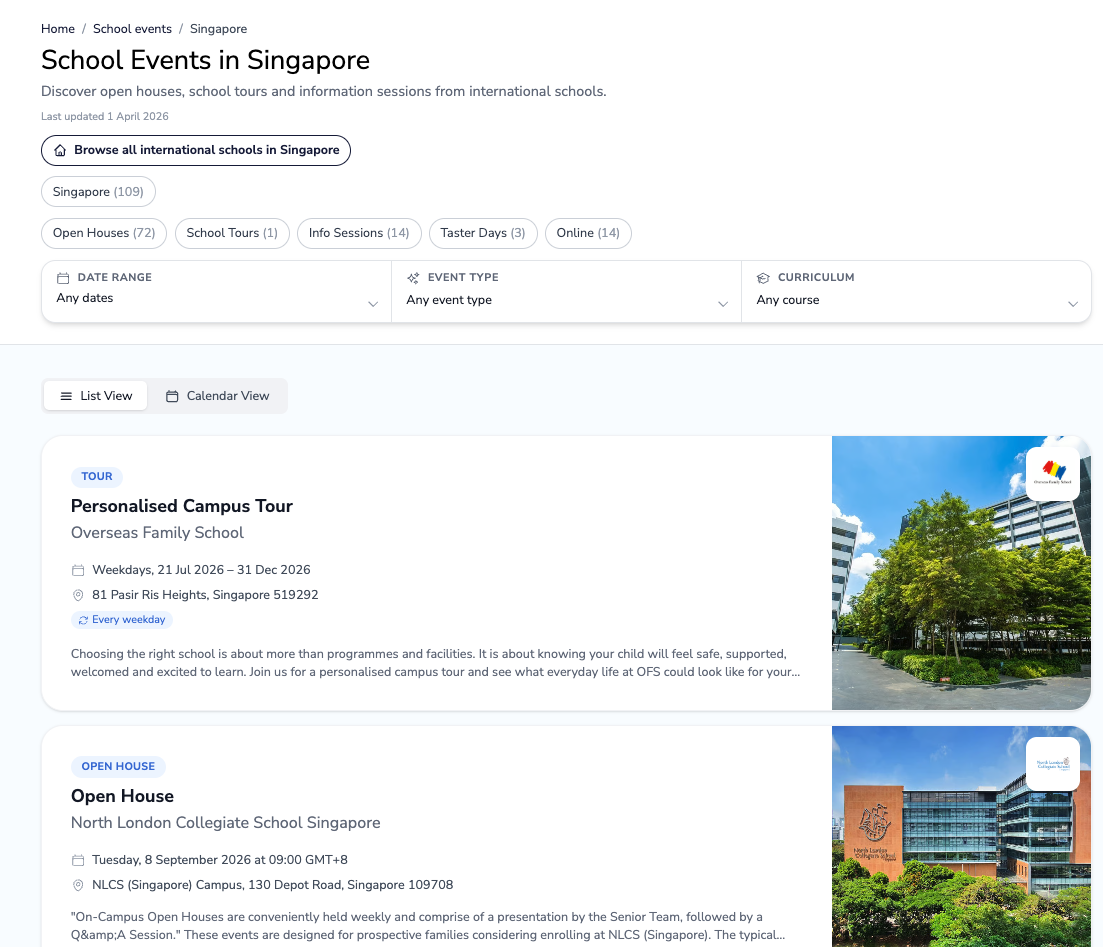The image size is (1103, 947).
Task: Click 'Weekdays, 21 Jul 2026 – 31 Dec 2026' text
Action: tap(201, 570)
